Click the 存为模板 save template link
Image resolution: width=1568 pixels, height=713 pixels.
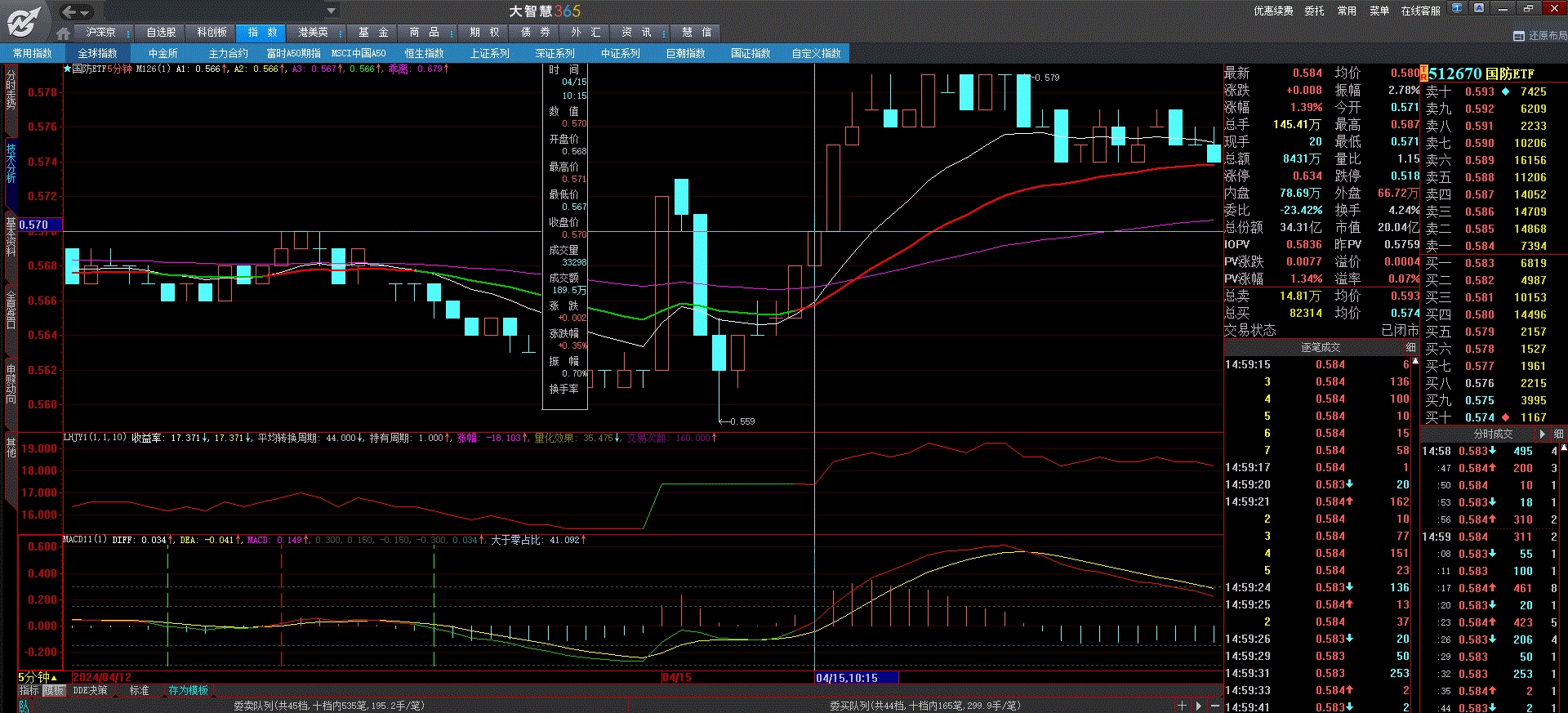coord(188,691)
